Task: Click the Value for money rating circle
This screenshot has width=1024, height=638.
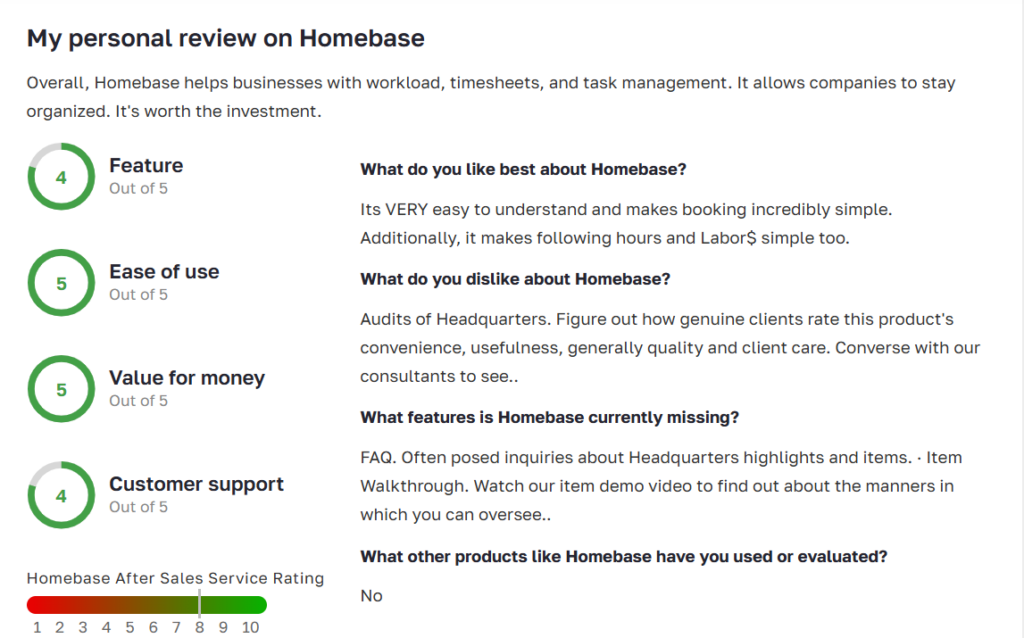Action: point(61,390)
